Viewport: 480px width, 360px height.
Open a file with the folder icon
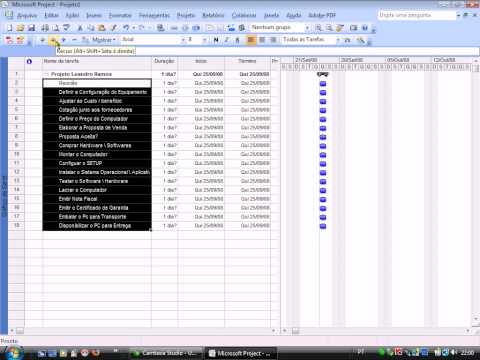pos(20,28)
